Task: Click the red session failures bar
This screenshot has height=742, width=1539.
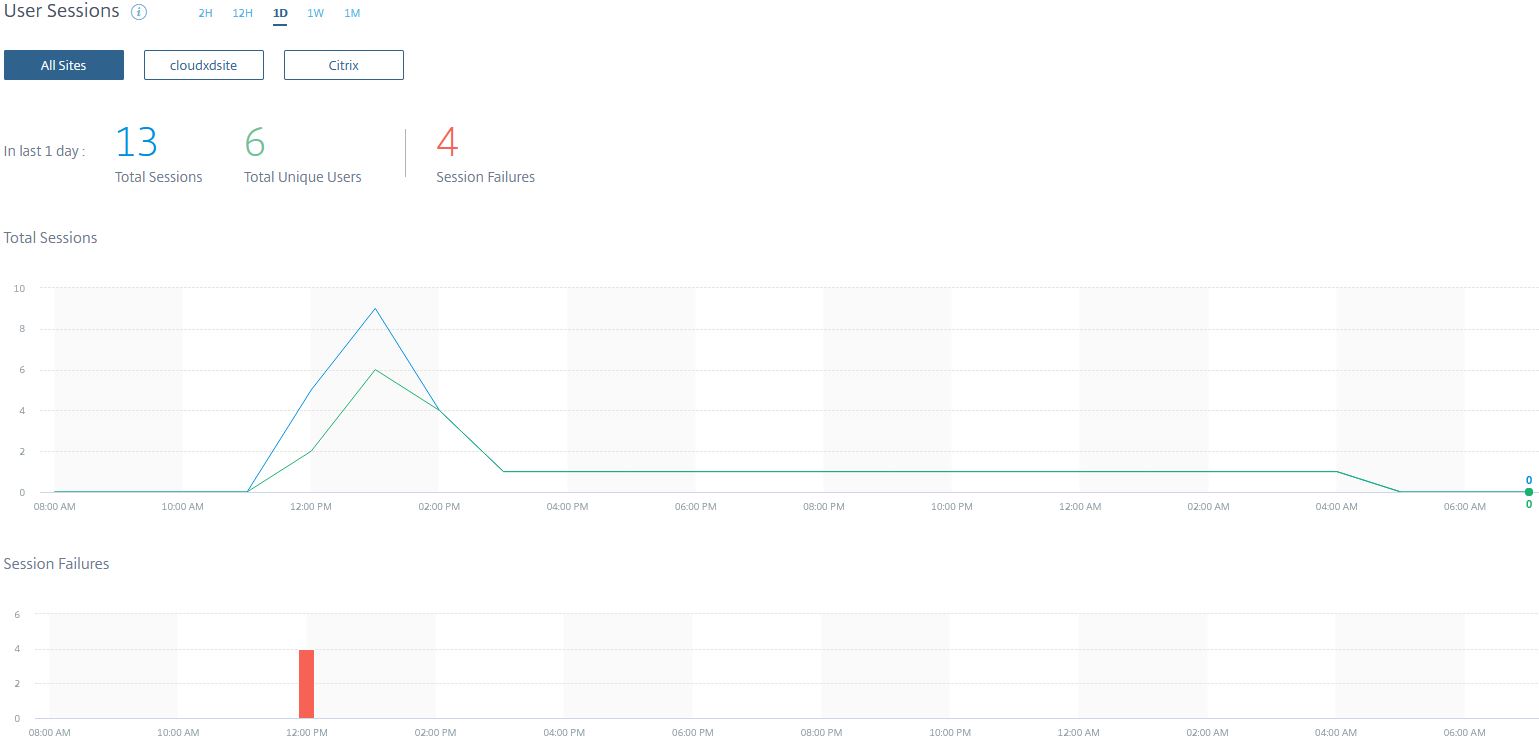Action: click(x=306, y=683)
